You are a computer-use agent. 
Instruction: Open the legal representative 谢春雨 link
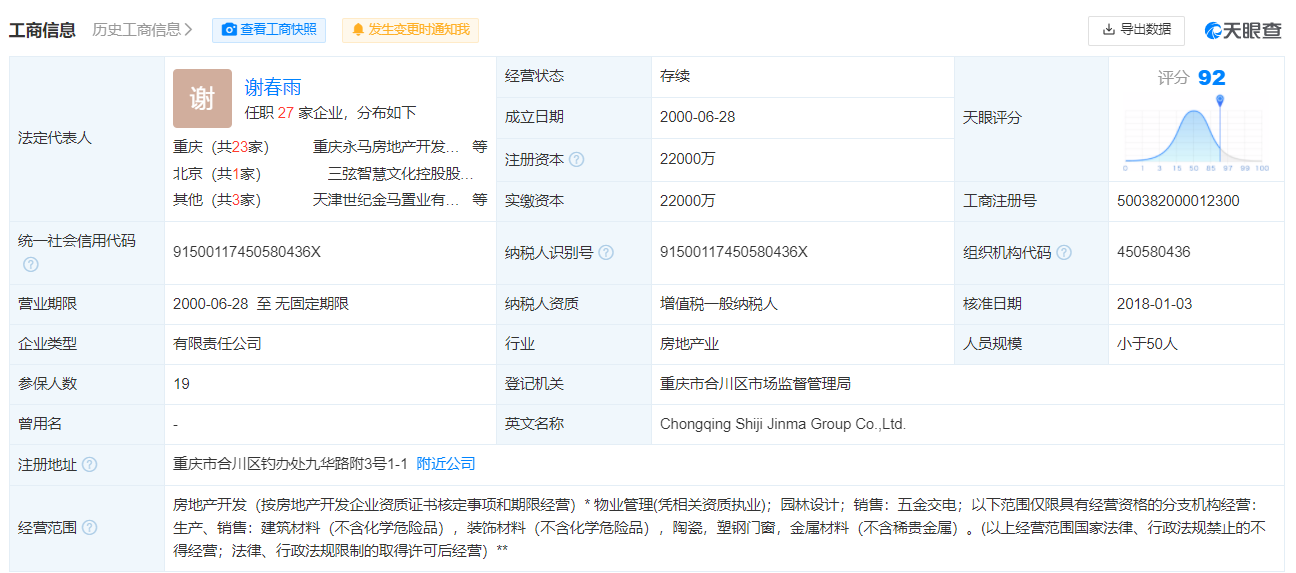tap(273, 87)
